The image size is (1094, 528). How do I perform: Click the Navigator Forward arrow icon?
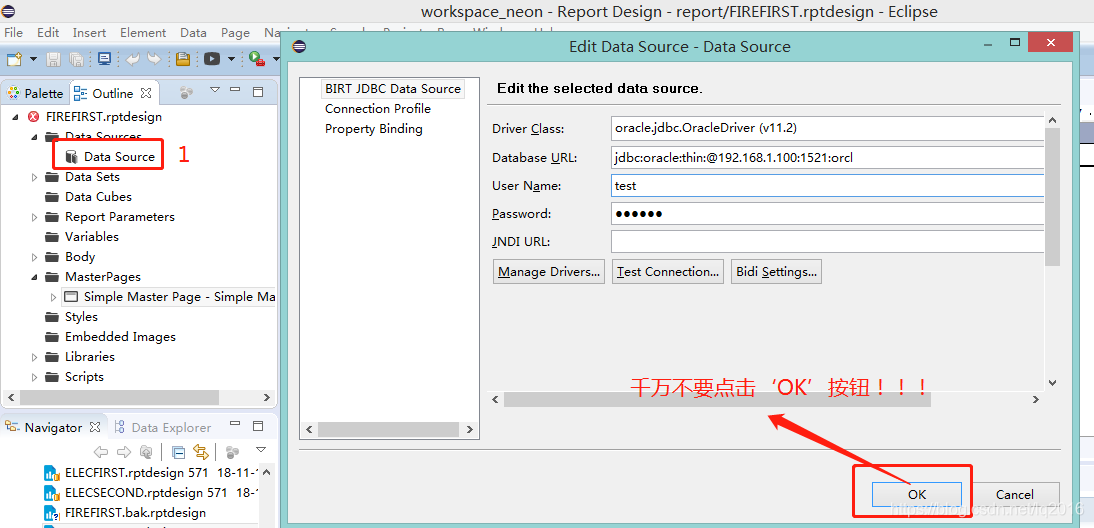[x=123, y=452]
